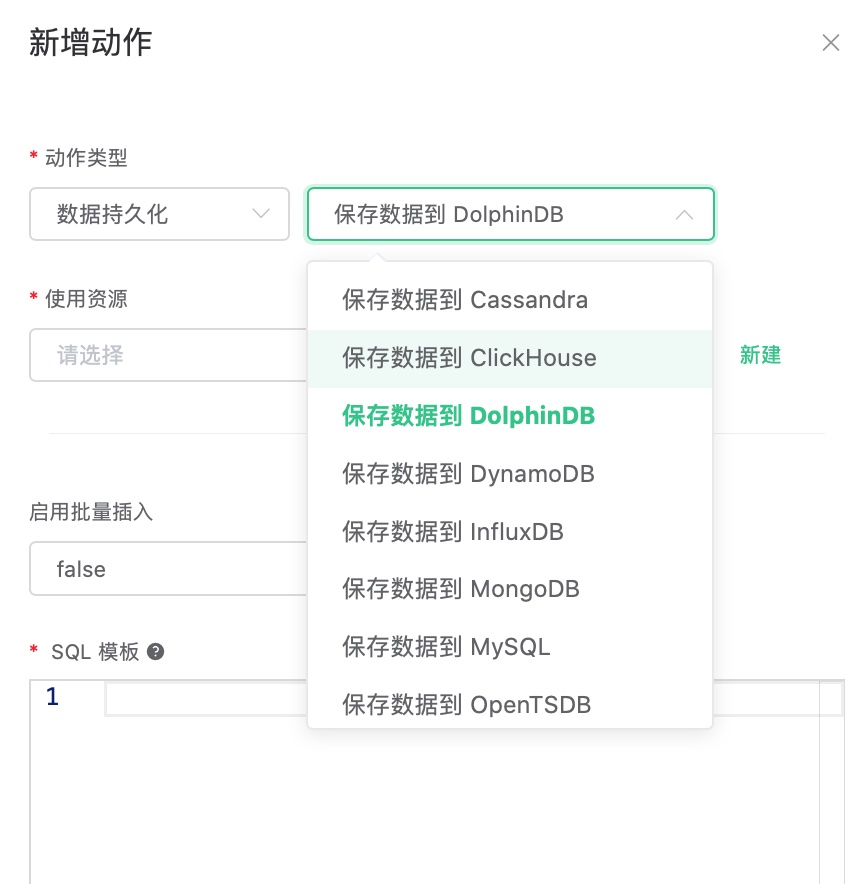The height and width of the screenshot is (884, 860).
Task: Collapse the list using the up-chevron arrow
Action: [684, 215]
